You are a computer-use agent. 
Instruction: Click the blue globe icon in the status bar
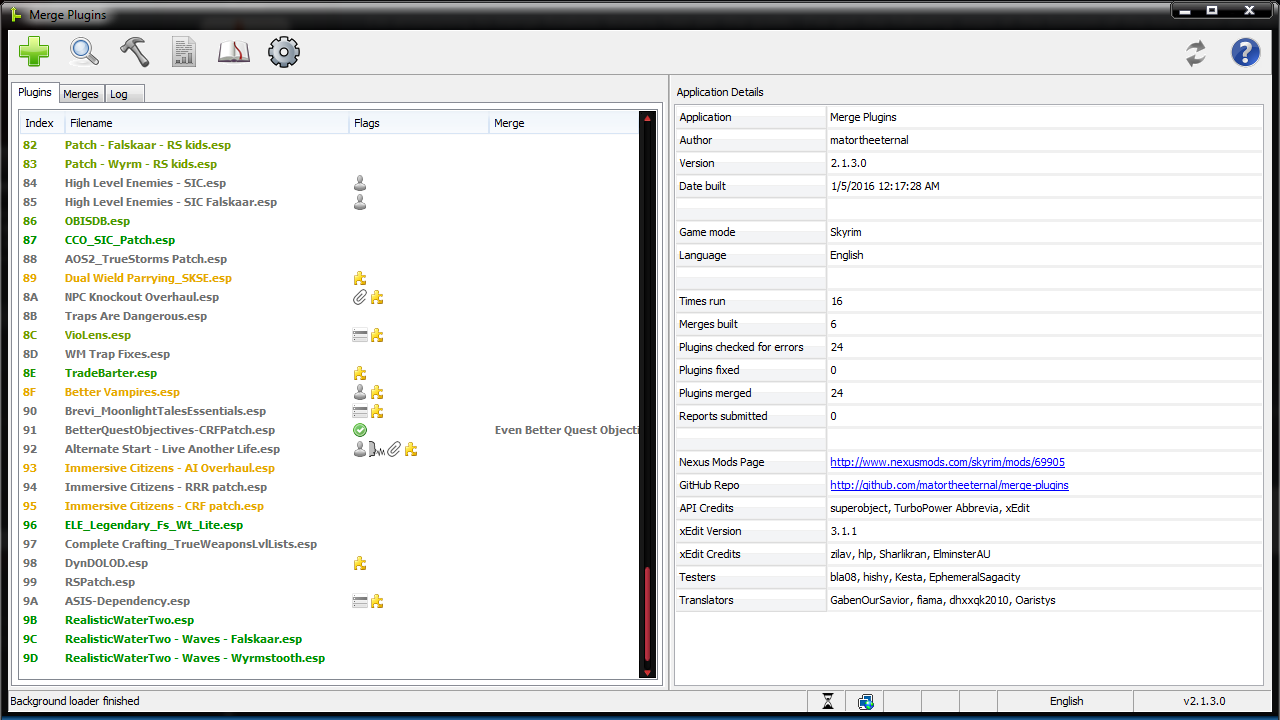(x=866, y=701)
